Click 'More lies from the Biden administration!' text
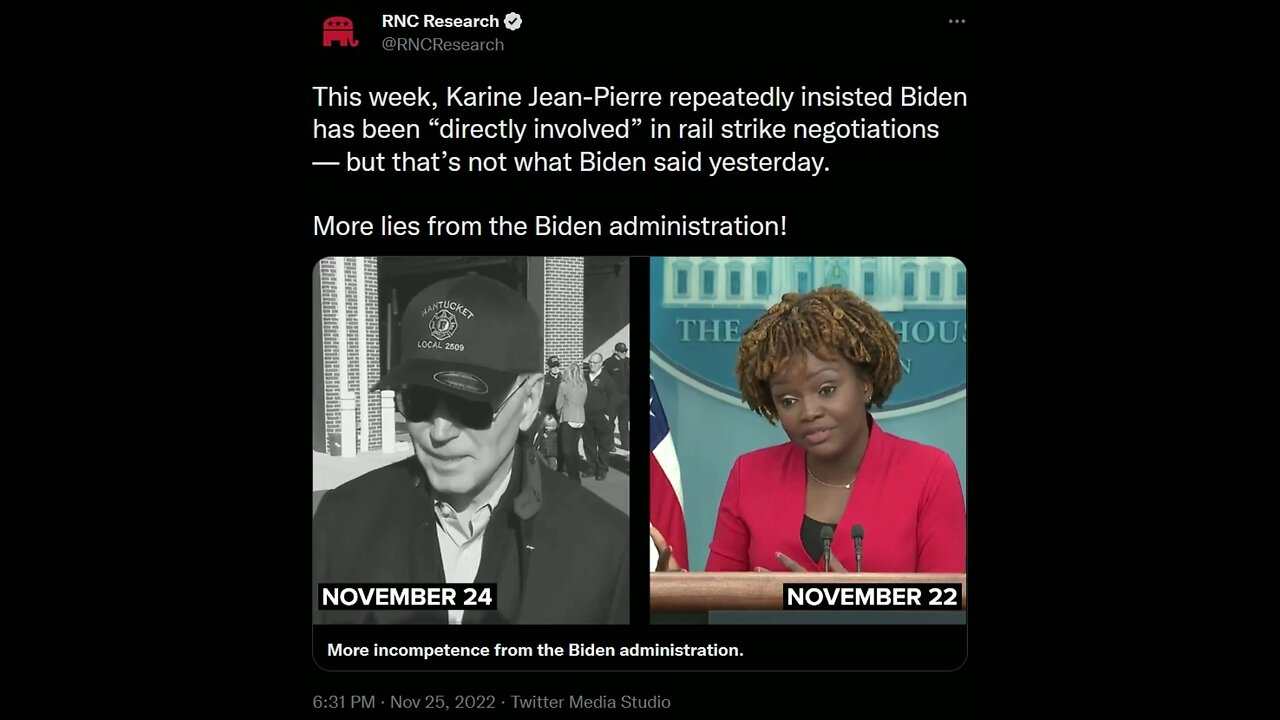Viewport: 1280px width, 720px height. point(550,226)
